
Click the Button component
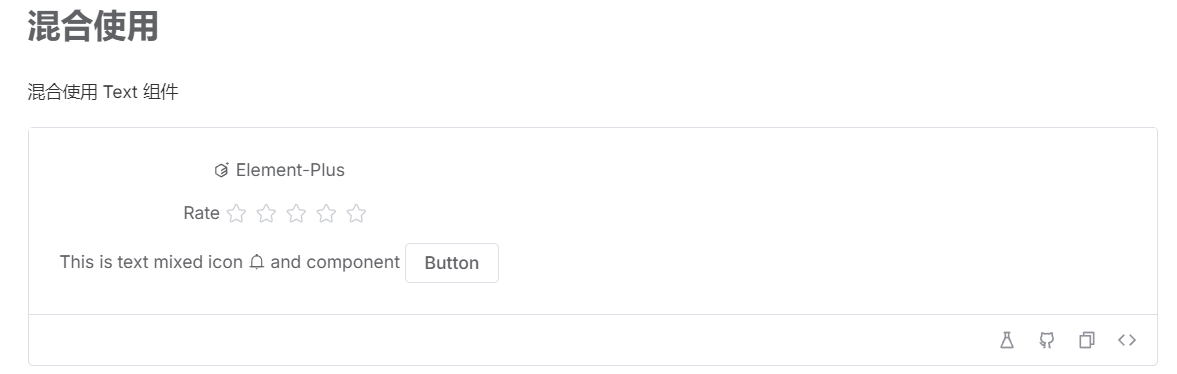452,263
